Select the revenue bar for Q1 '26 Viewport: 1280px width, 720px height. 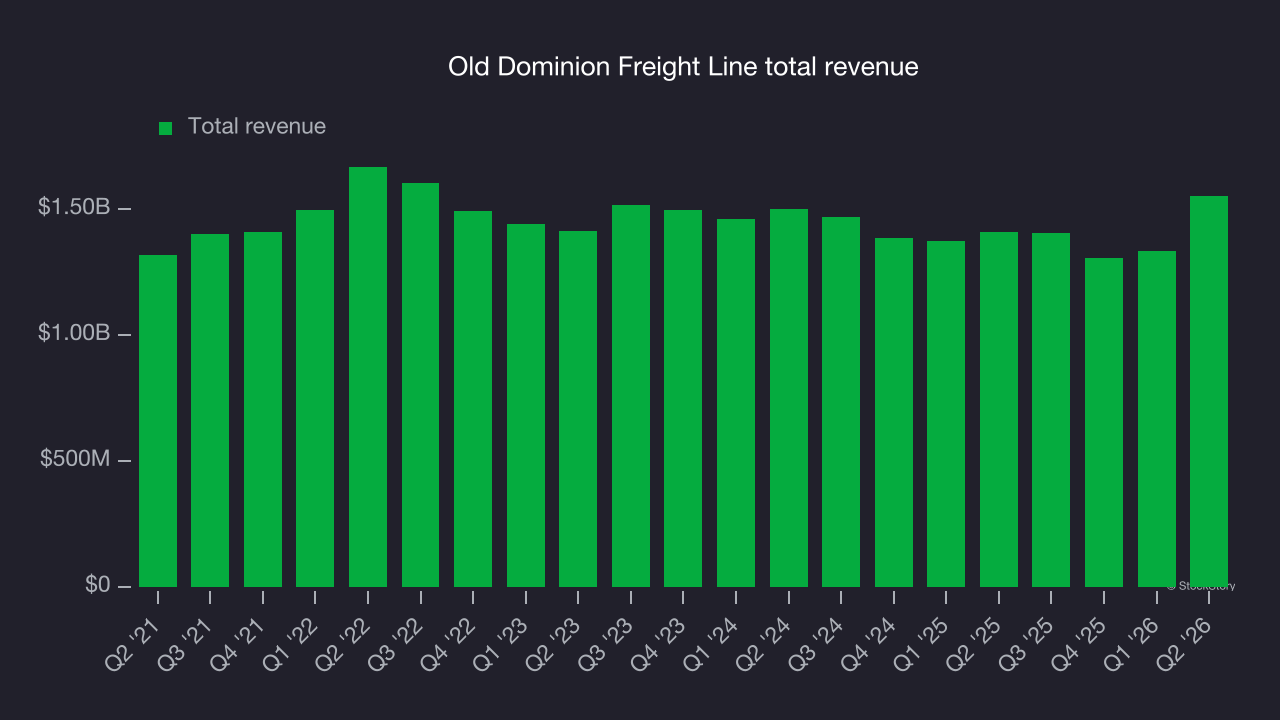tap(1157, 419)
